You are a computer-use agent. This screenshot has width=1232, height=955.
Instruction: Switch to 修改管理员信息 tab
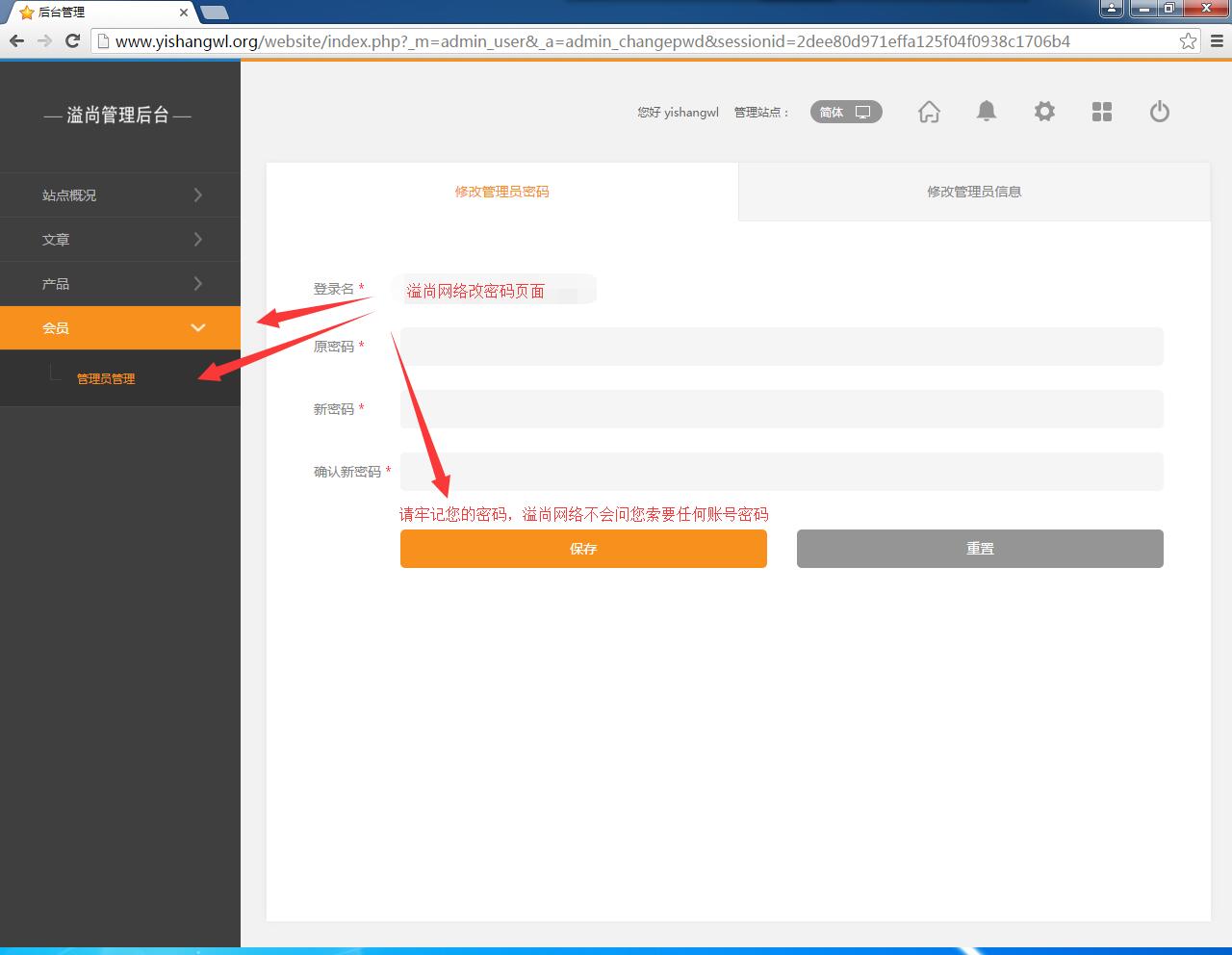click(x=974, y=192)
